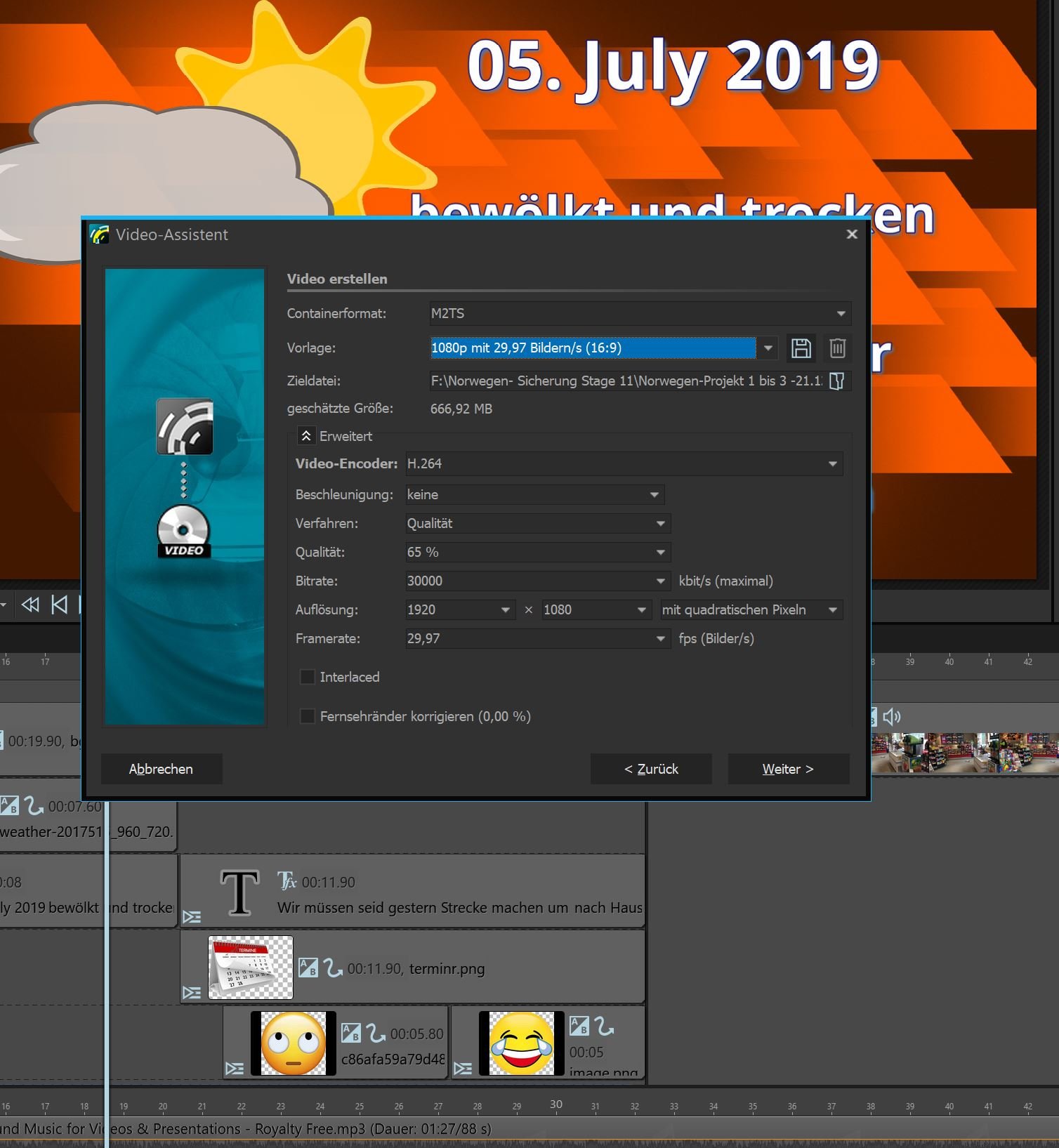Click the Zurück button
This screenshot has height=1148, width=1059.
pyautogui.click(x=651, y=769)
